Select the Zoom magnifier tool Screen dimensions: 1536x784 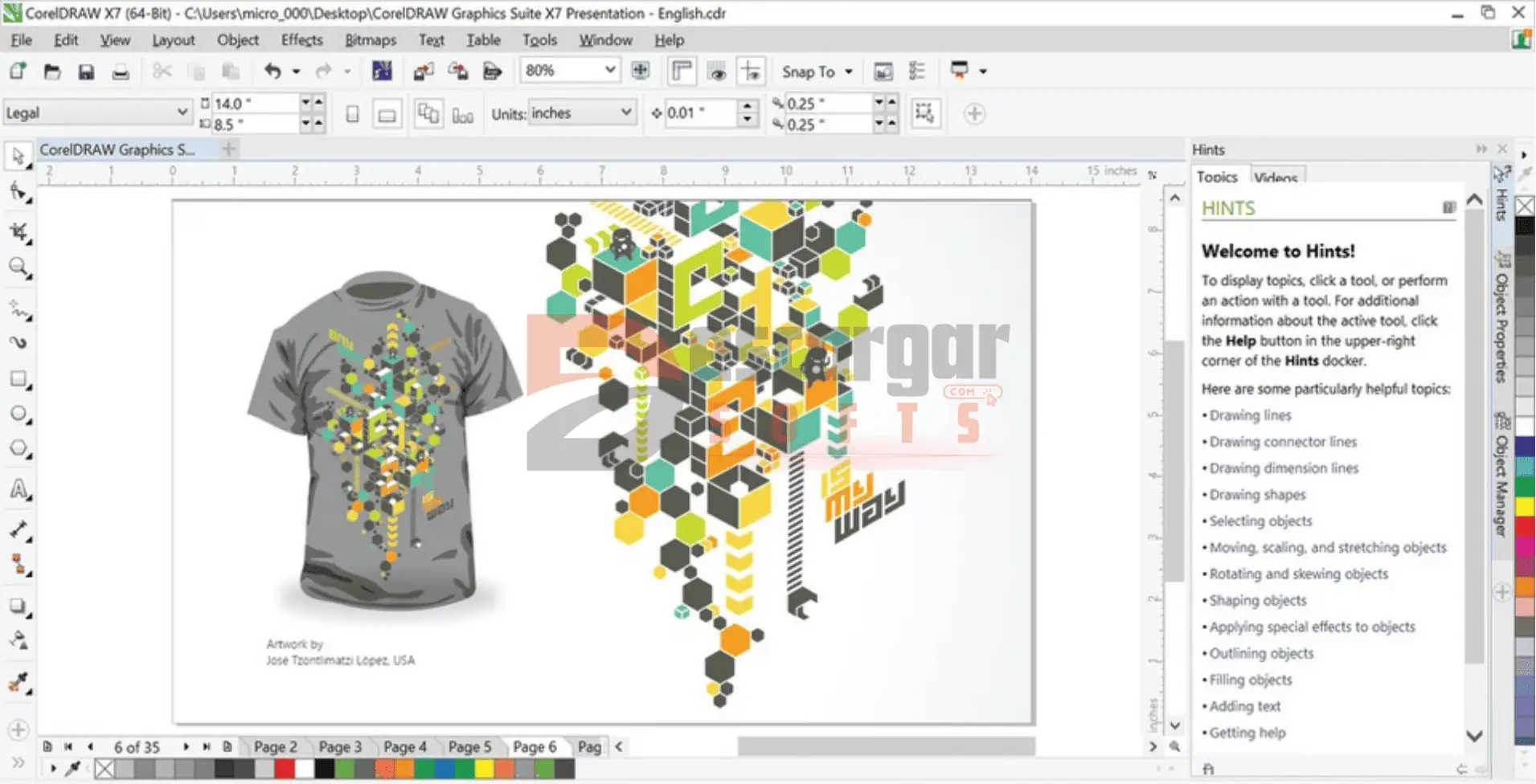coord(18,267)
